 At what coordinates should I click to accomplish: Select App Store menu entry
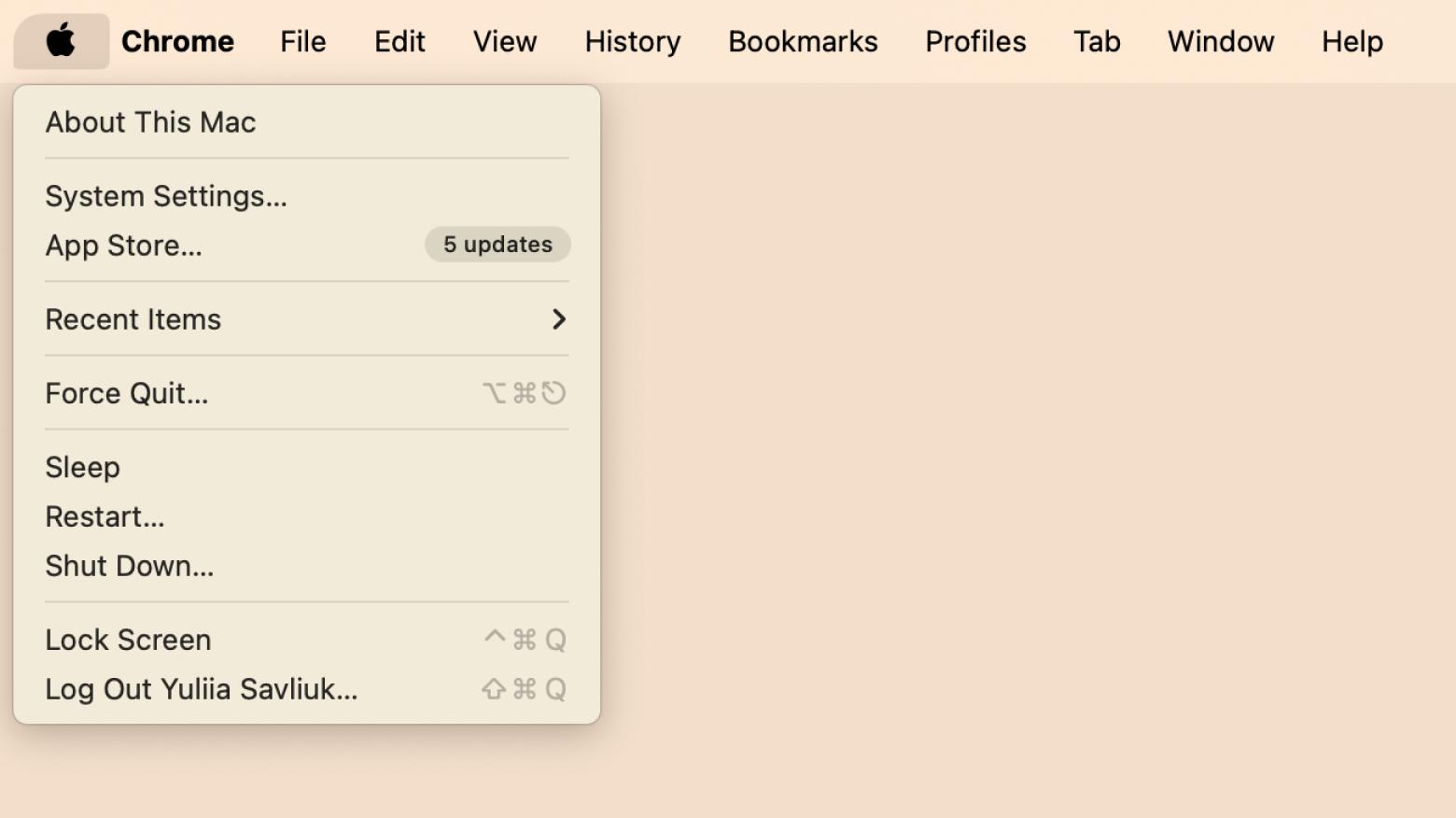[124, 246]
